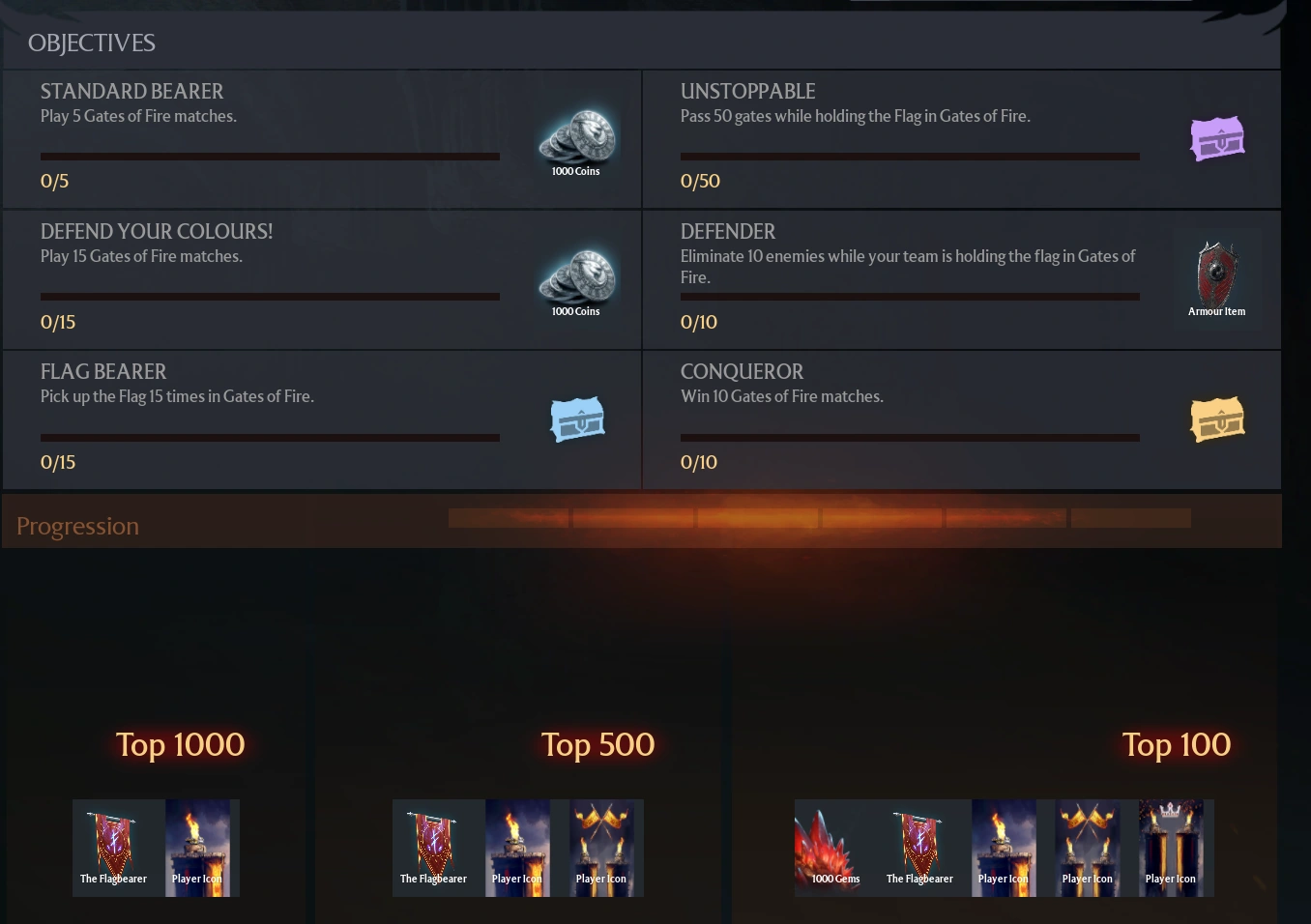Click The Flagbearer banner under Top 1000
This screenshot has height=924, width=1311.
coord(114,848)
